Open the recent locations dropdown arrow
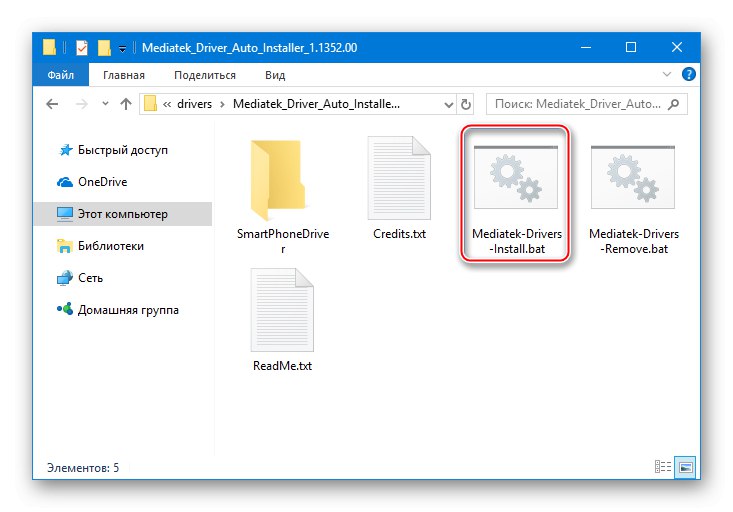The width and height of the screenshot is (733, 512). 105,104
